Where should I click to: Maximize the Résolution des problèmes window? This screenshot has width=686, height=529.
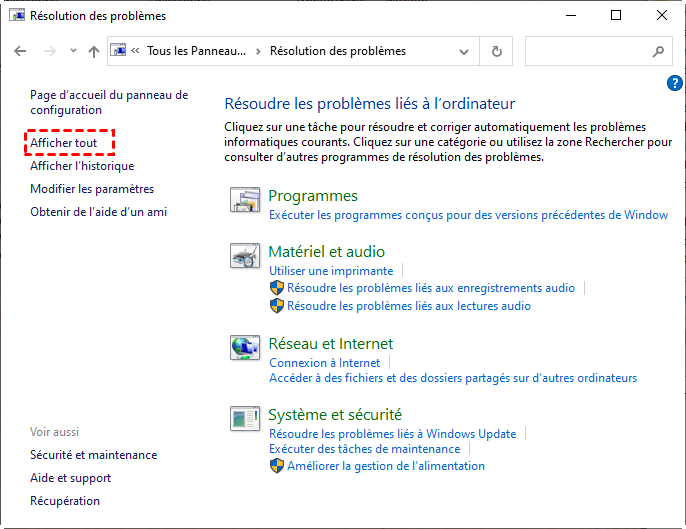[616, 15]
